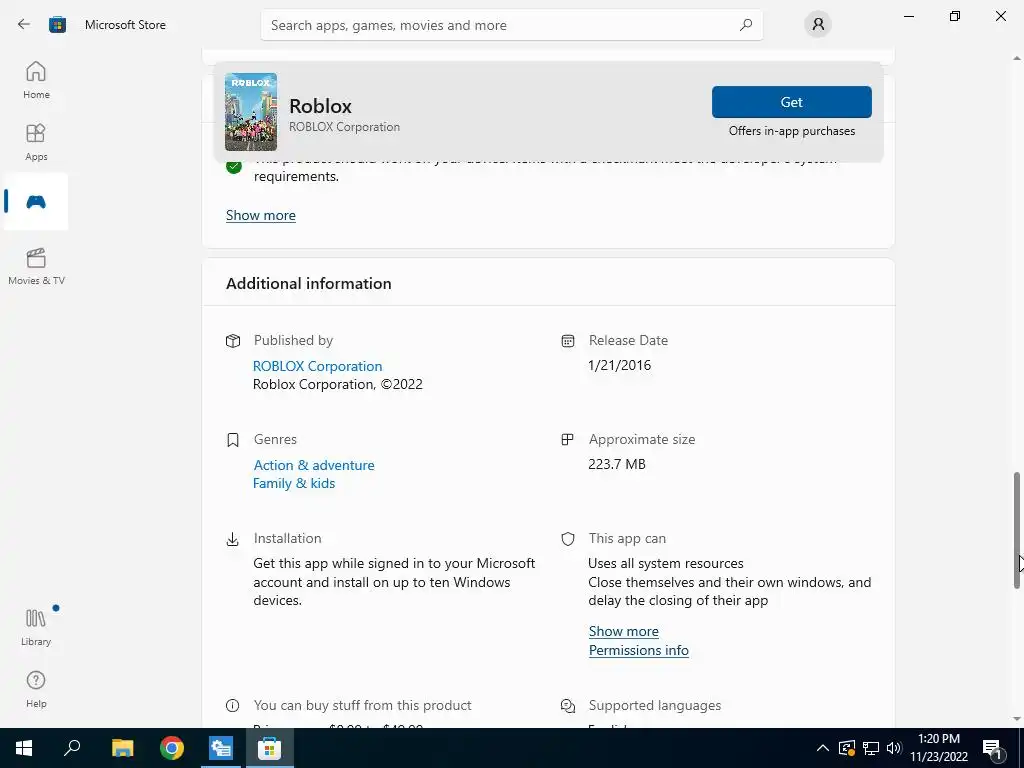Image resolution: width=1024 pixels, height=768 pixels.
Task: Open the user account profile icon
Action: [x=818, y=25]
